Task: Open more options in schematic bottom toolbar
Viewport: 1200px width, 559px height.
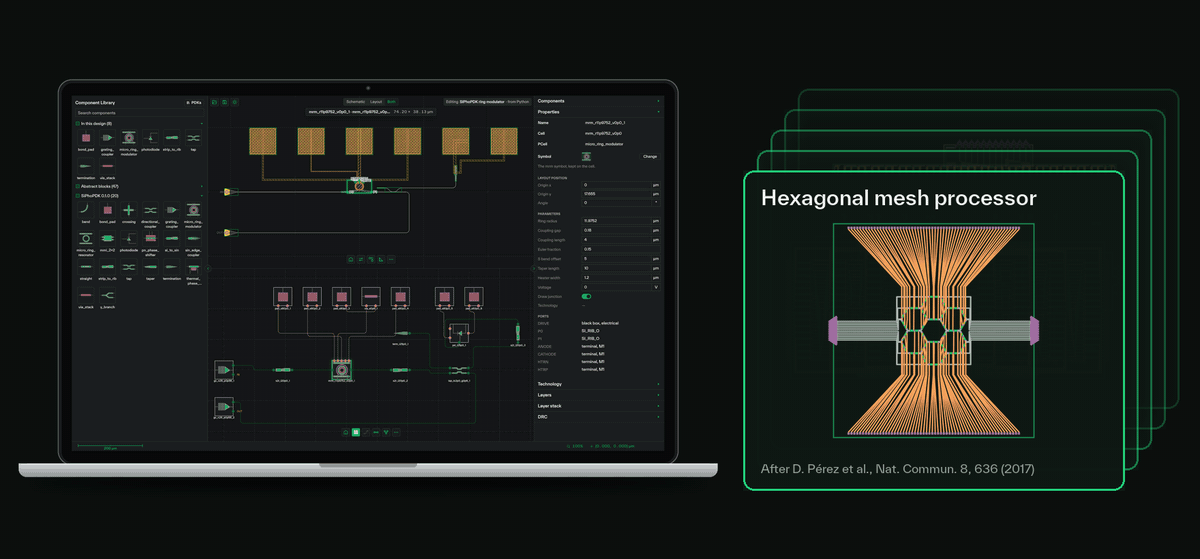Action: (x=396, y=432)
